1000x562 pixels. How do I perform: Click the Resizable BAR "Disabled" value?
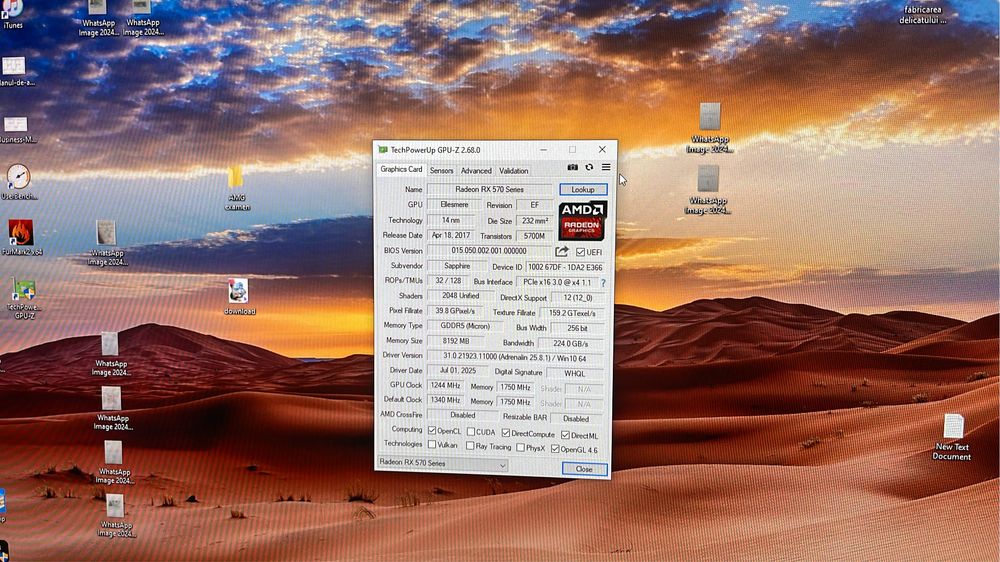pyautogui.click(x=576, y=419)
